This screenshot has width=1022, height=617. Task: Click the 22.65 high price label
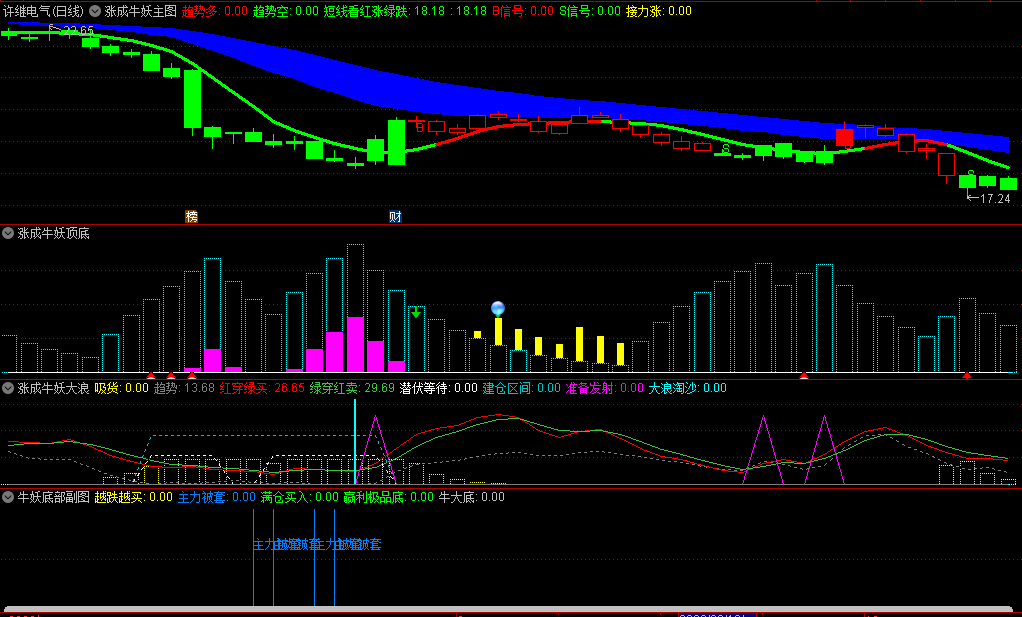coord(78,31)
